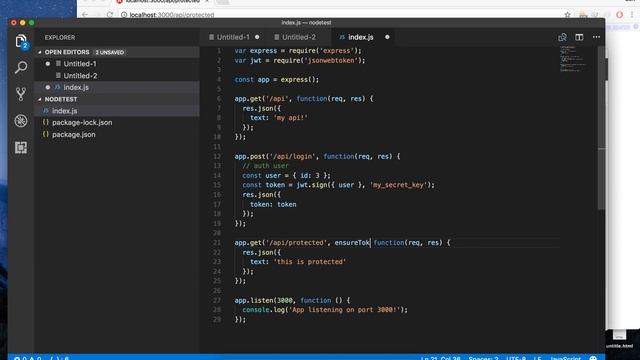Click the code minimap preview
This screenshot has height=360, width=640.
point(573,59)
